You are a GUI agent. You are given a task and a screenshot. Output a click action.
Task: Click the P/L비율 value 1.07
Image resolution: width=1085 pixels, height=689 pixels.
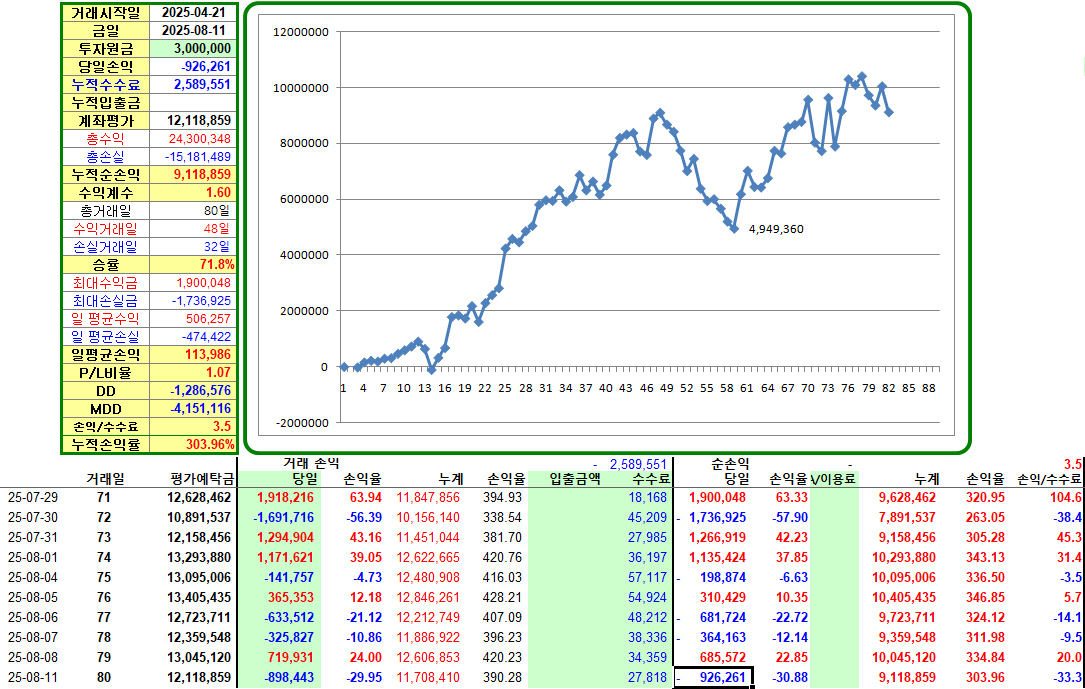click(193, 372)
